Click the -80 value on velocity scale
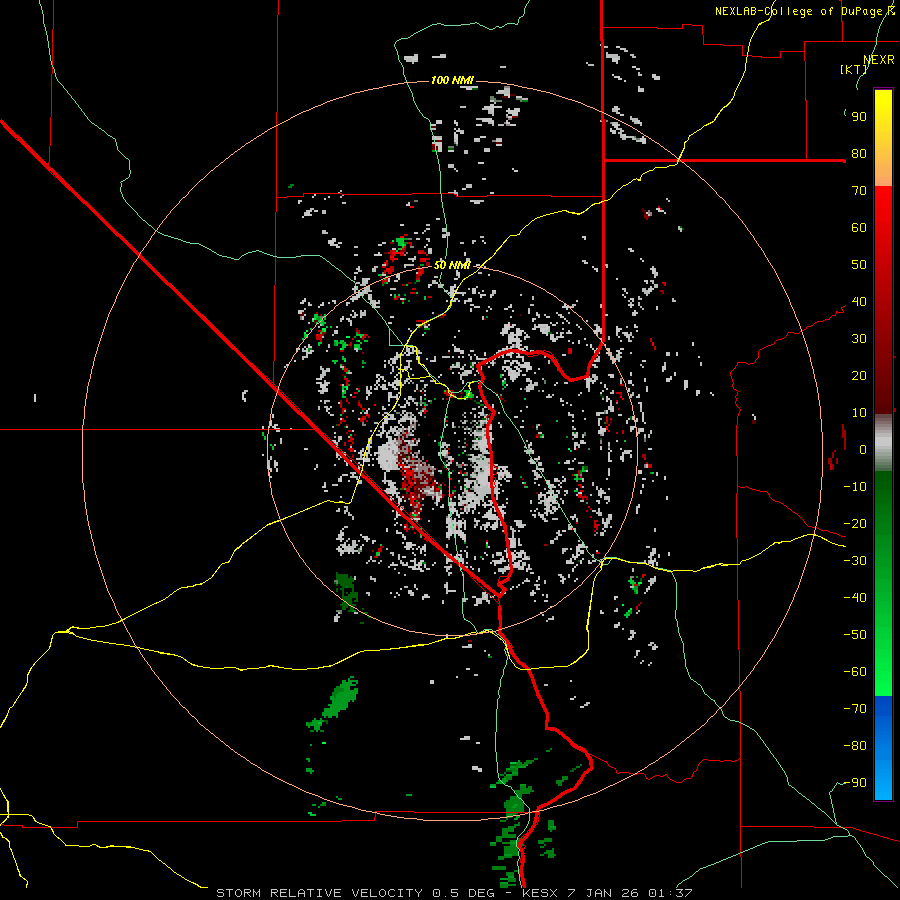 [x=855, y=746]
